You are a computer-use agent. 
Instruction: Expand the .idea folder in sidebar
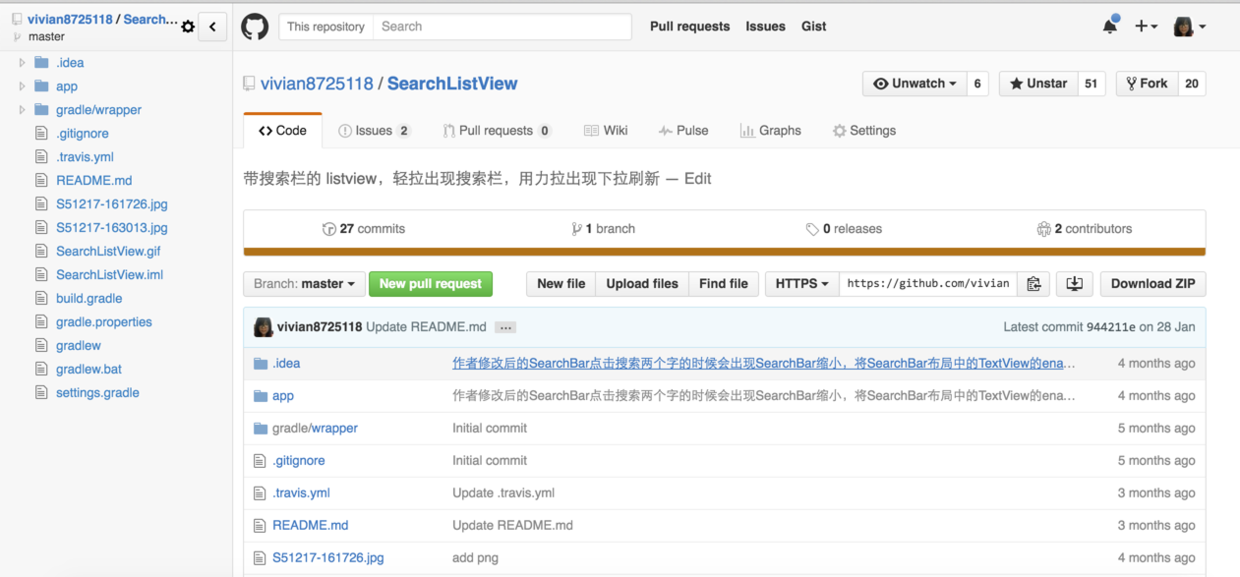(22, 62)
